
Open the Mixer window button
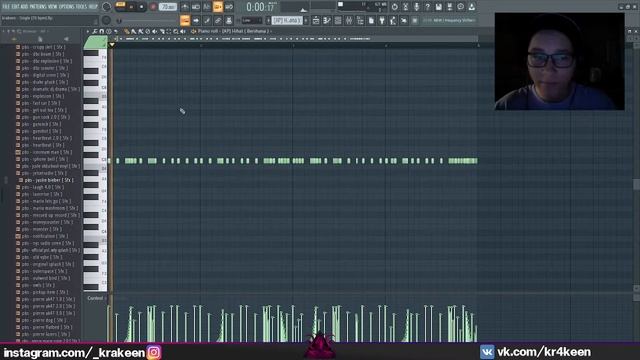349,20
